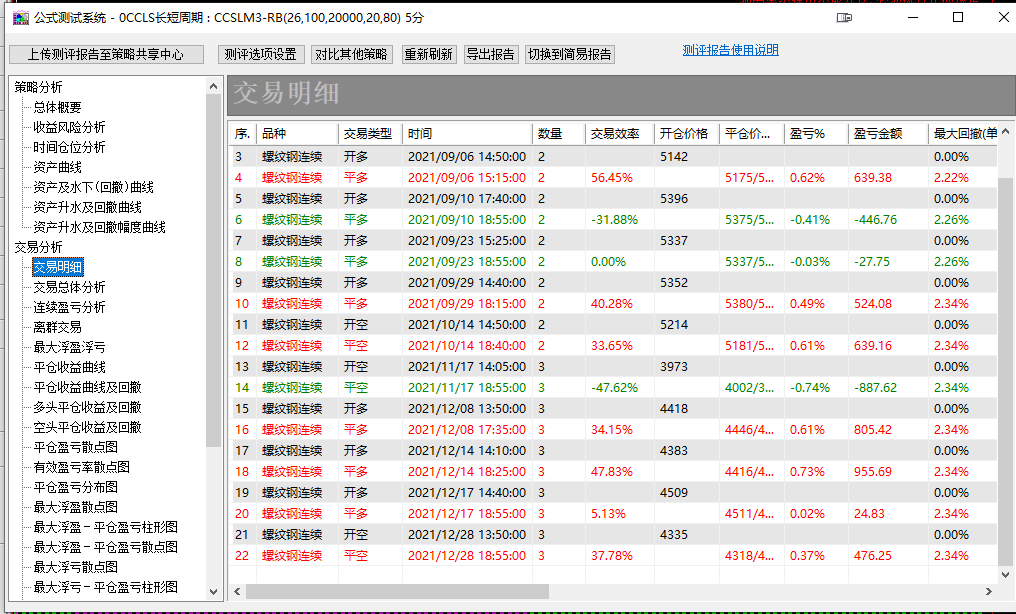Click the table horizontal scrollbar thumb
1016x614 pixels.
(x=398, y=591)
